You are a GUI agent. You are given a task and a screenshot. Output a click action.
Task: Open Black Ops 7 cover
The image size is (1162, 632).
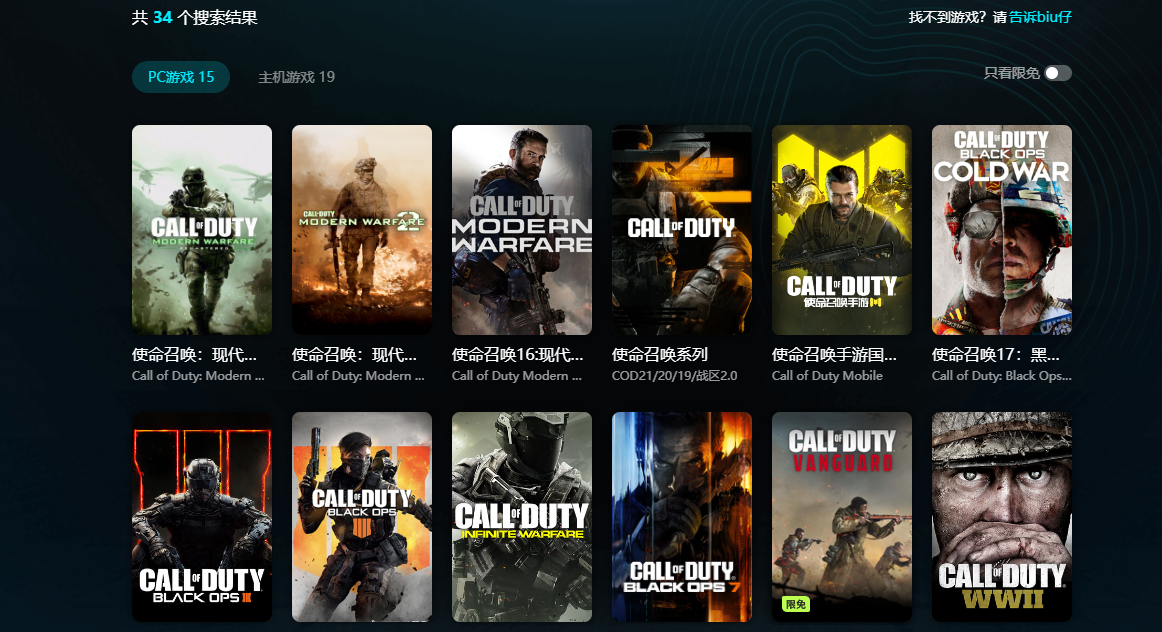pyautogui.click(x=682, y=516)
